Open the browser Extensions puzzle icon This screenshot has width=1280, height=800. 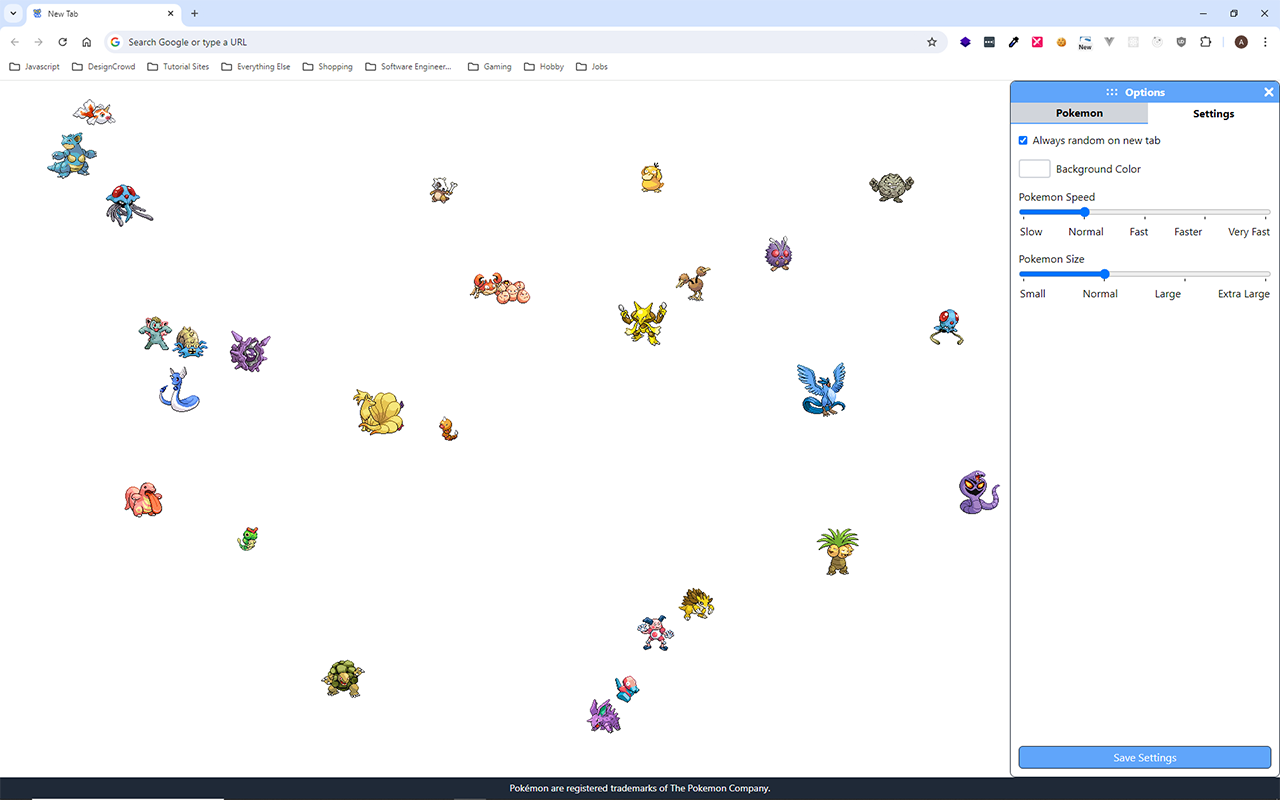coord(1205,42)
